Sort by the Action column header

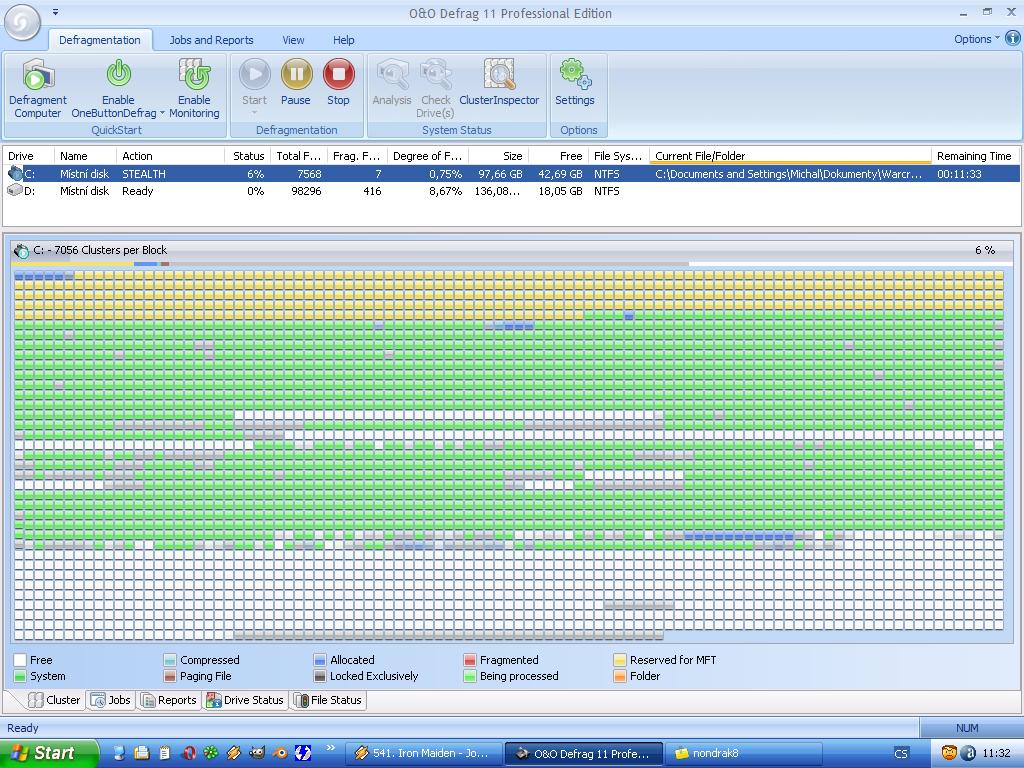tap(170, 156)
